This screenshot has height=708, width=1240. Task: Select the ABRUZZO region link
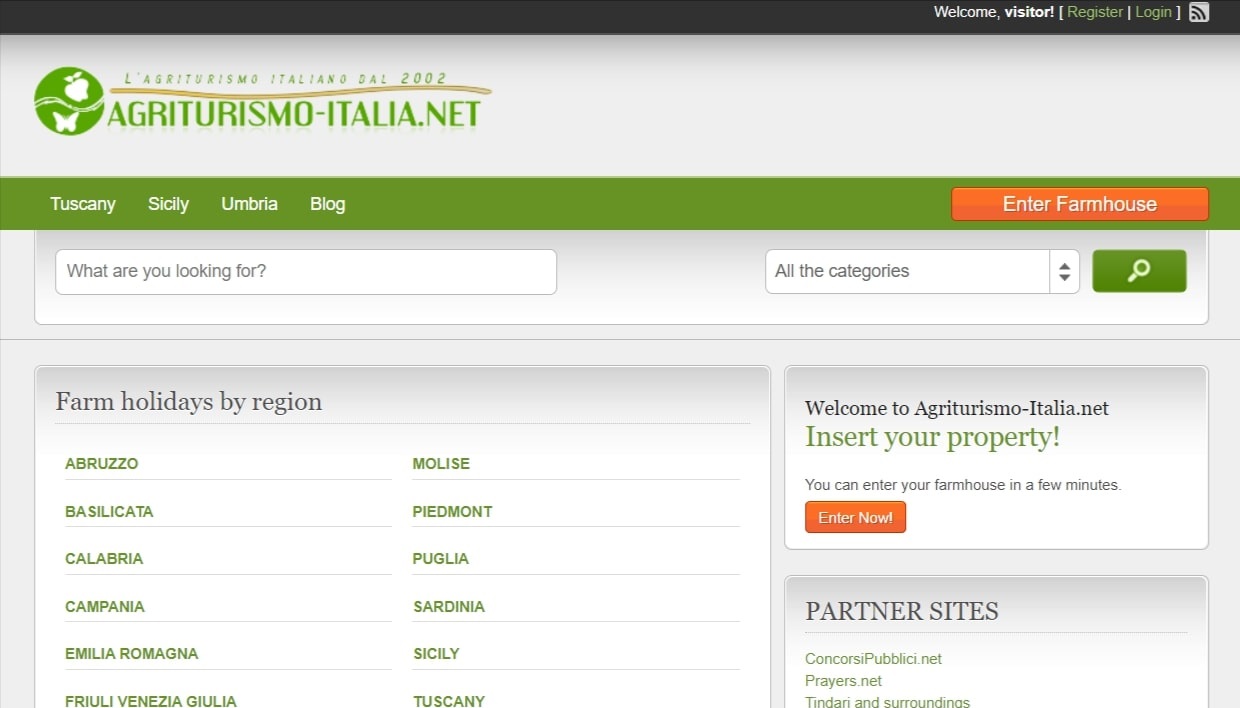(102, 464)
